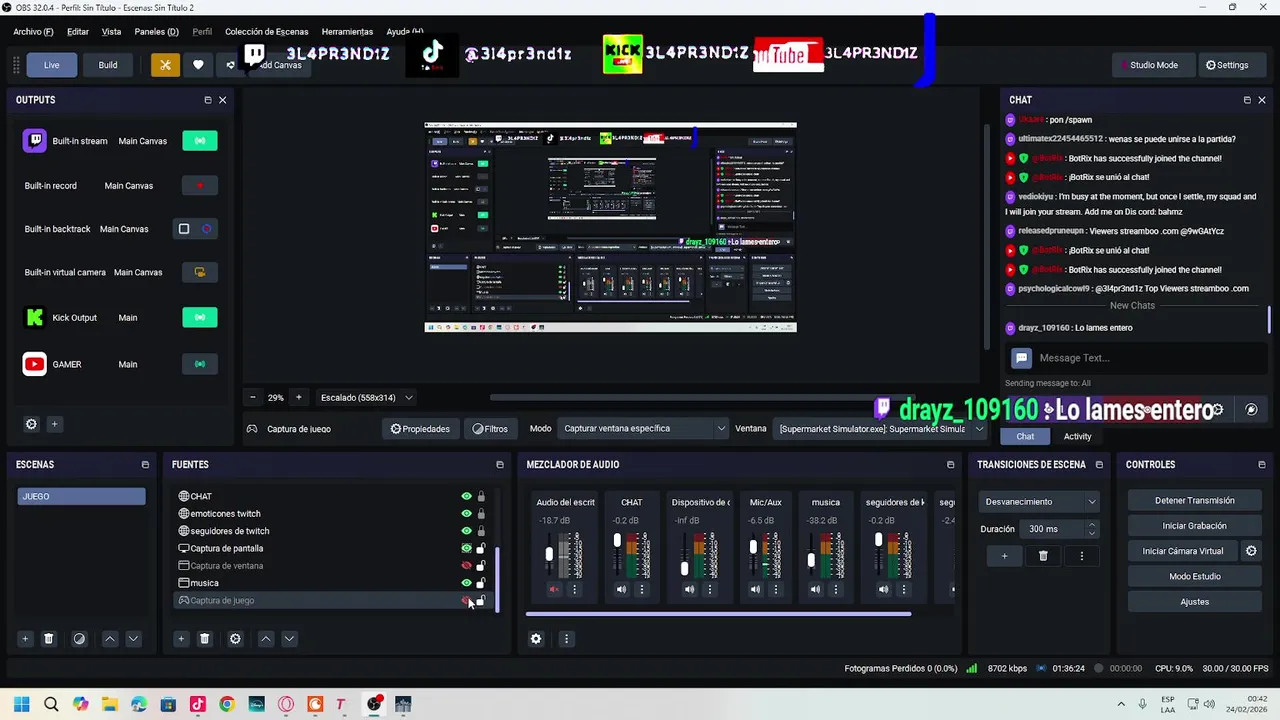This screenshot has width=1280, height=720.
Task: Click Iniciar Cámara Virtual button
Action: tap(1183, 551)
